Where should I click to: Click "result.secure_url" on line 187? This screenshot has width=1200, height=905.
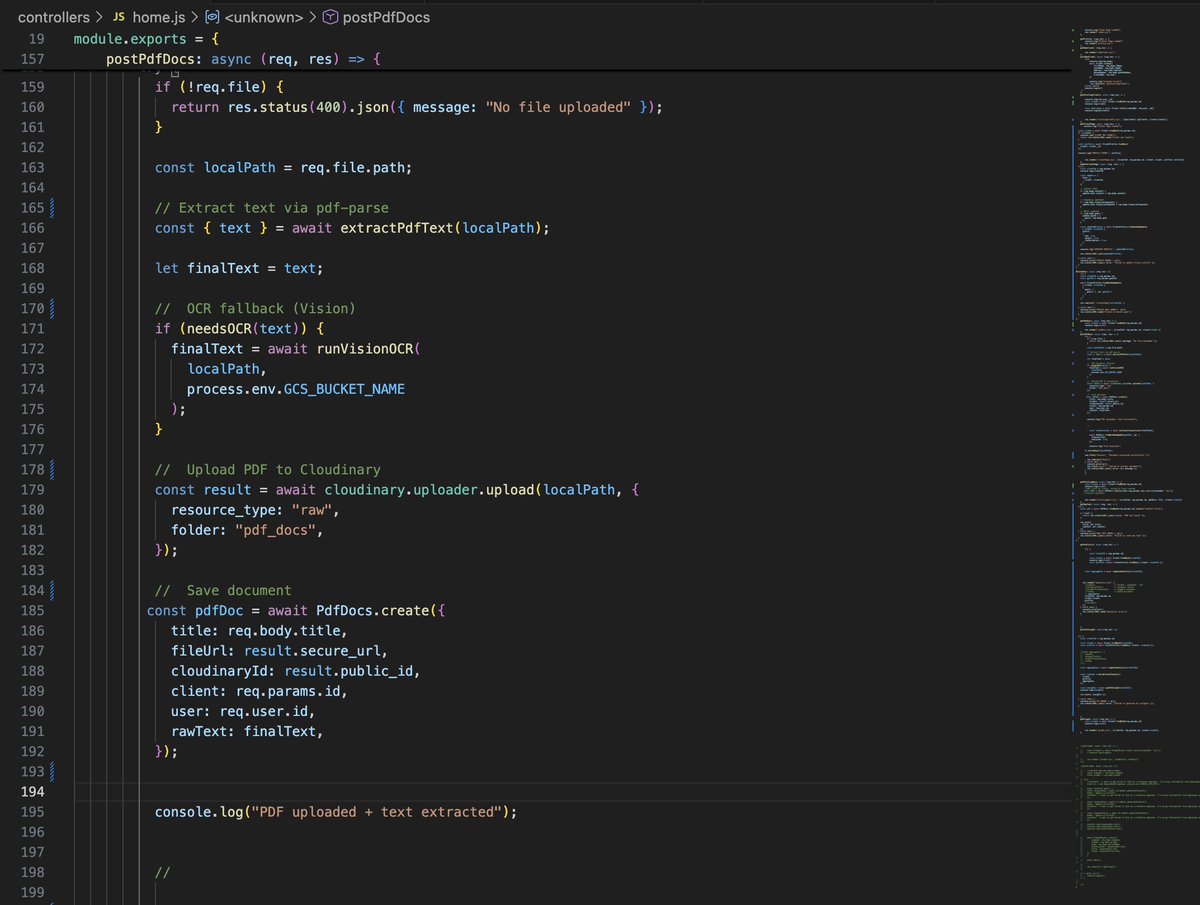pyautogui.click(x=312, y=650)
